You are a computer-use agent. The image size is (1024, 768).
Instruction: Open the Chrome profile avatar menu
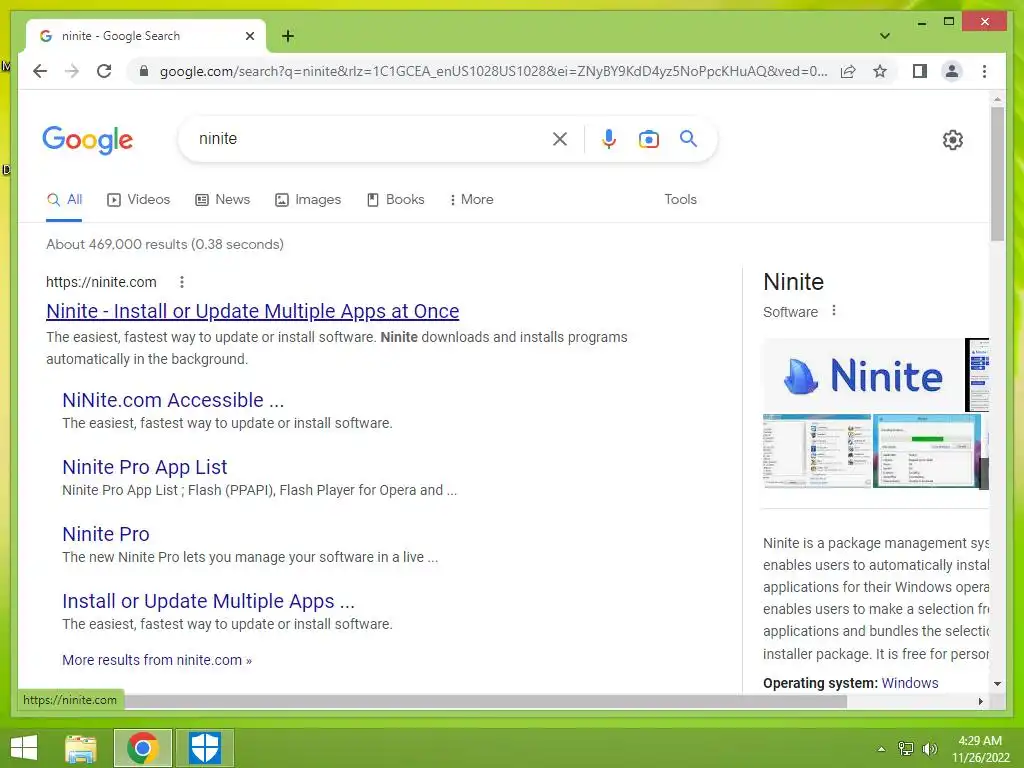click(x=952, y=71)
